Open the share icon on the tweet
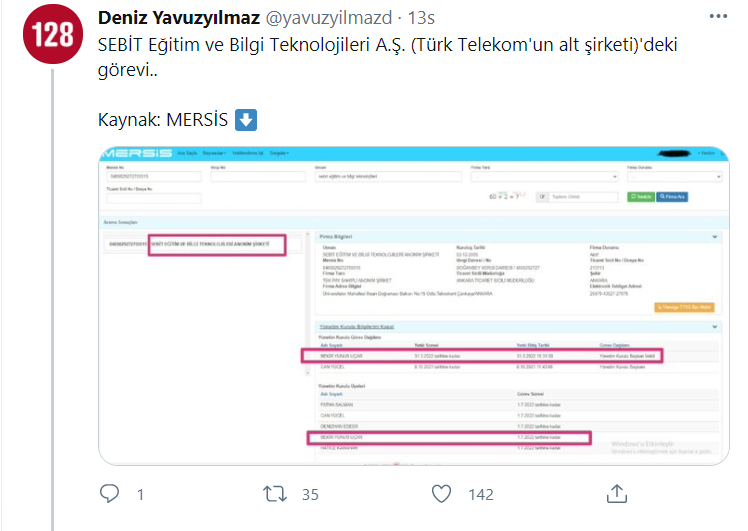748x531 pixels. point(617,494)
